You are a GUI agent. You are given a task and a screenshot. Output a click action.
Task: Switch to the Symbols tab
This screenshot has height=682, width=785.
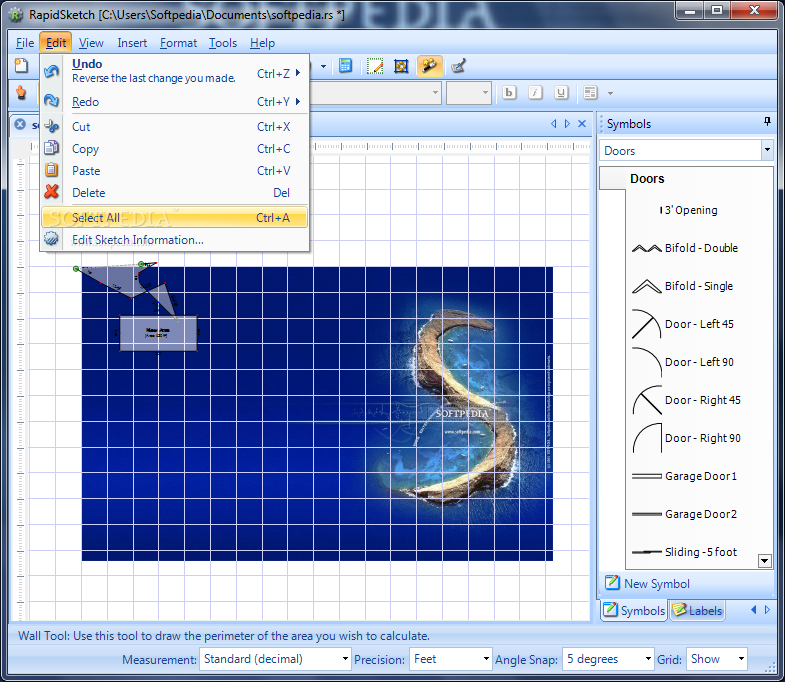[x=634, y=610]
